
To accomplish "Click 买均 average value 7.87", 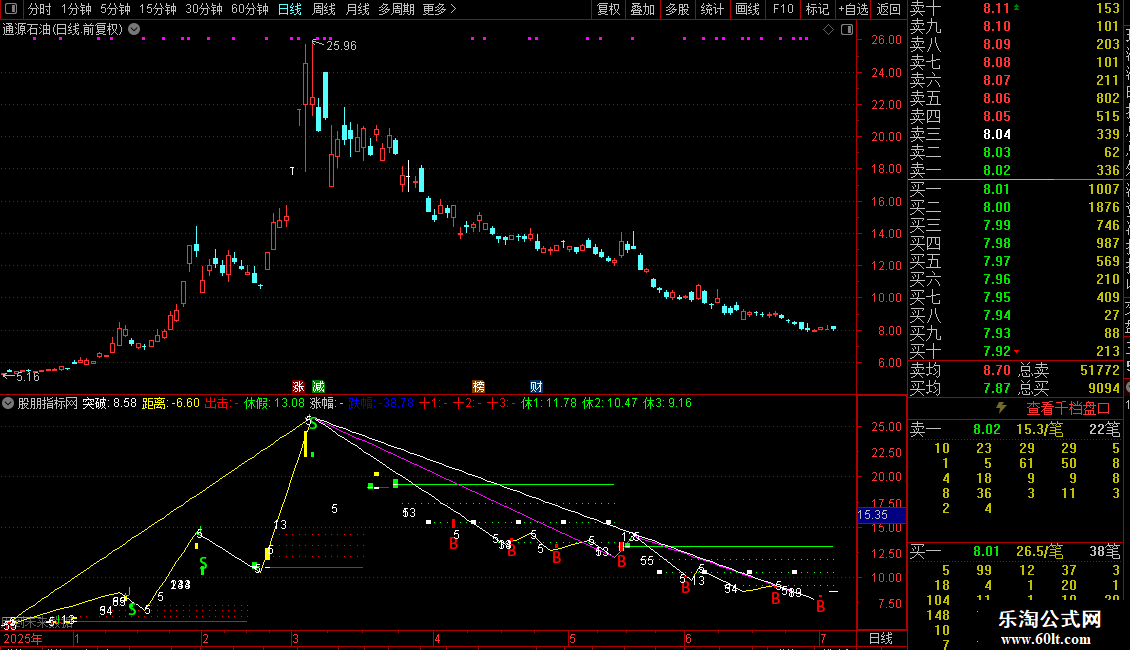I will 997,388.
